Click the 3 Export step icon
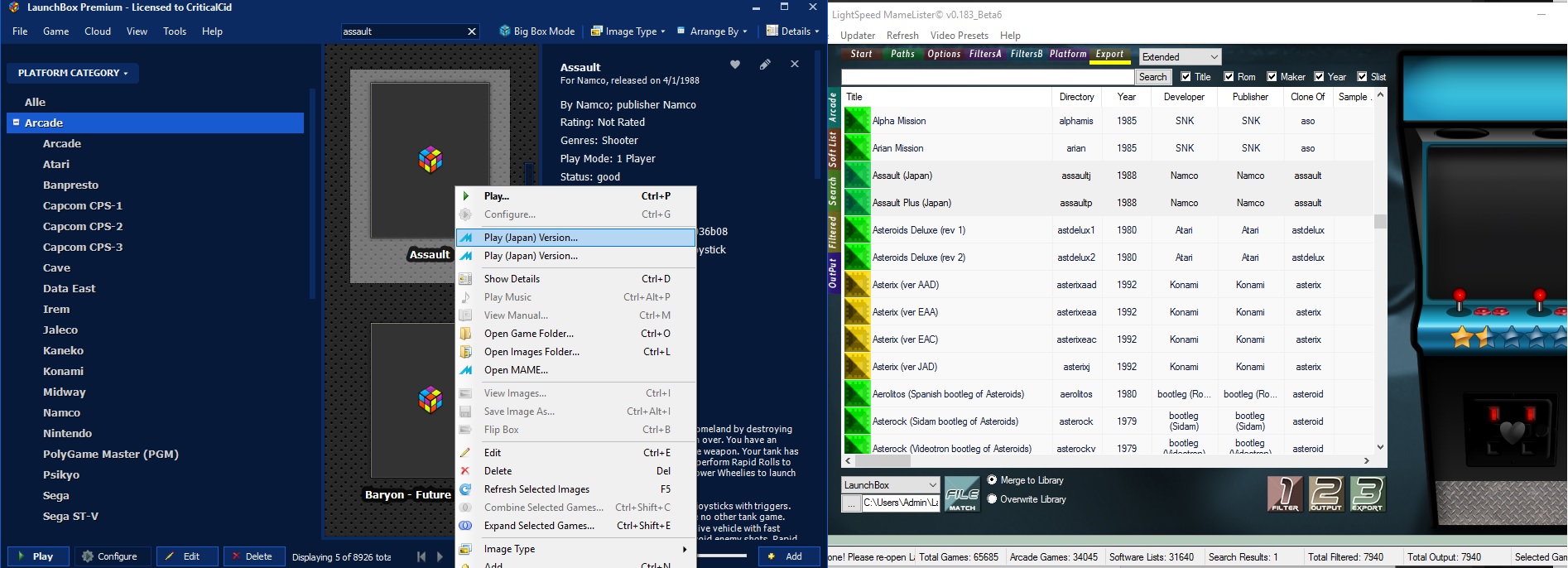This screenshot has height=568, width=1568. click(1368, 494)
